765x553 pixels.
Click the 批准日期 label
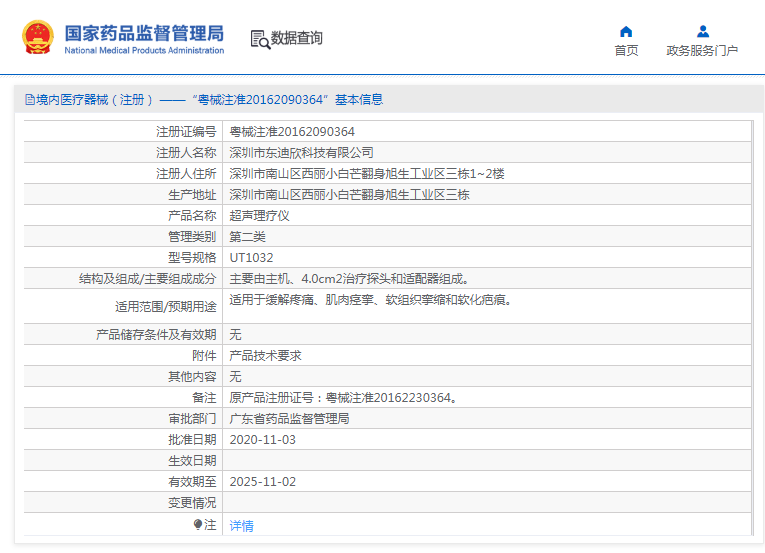[x=192, y=440]
